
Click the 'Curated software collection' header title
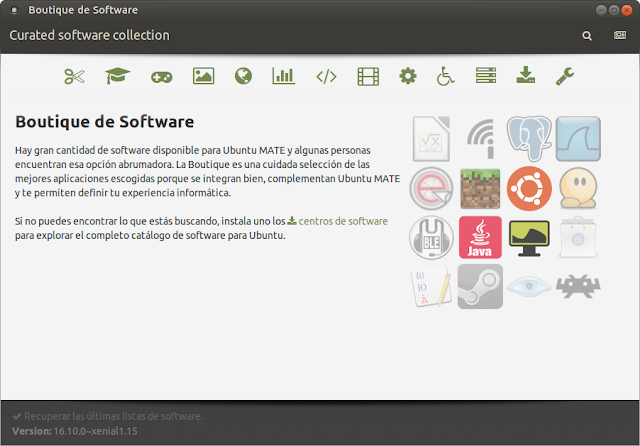(x=89, y=36)
